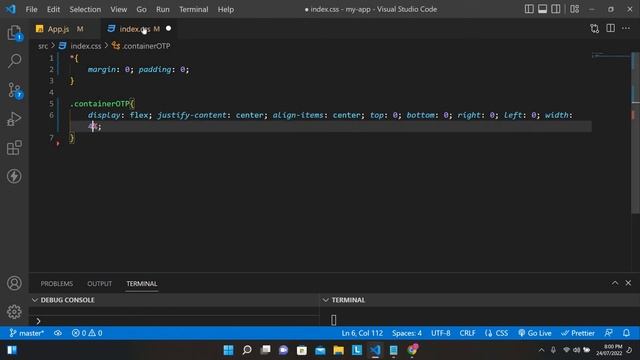Image resolution: width=640 pixels, height=360 pixels.
Task: Open the Explorer view in activity bar
Action: [14, 33]
